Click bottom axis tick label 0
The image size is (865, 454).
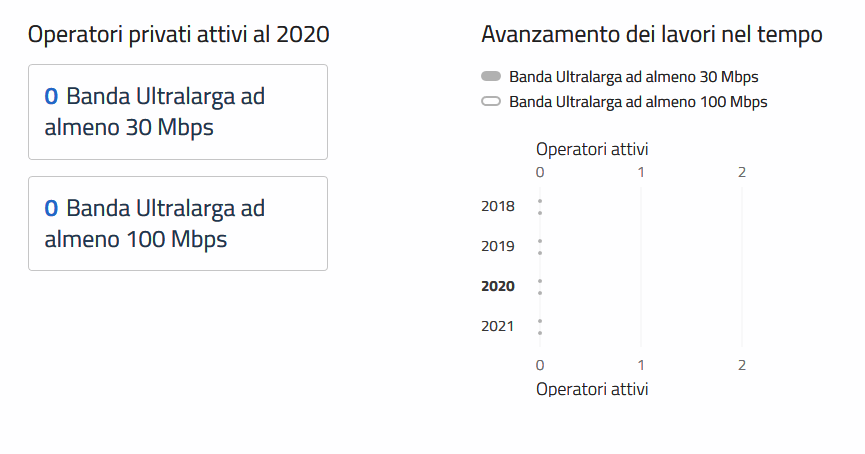click(x=540, y=364)
